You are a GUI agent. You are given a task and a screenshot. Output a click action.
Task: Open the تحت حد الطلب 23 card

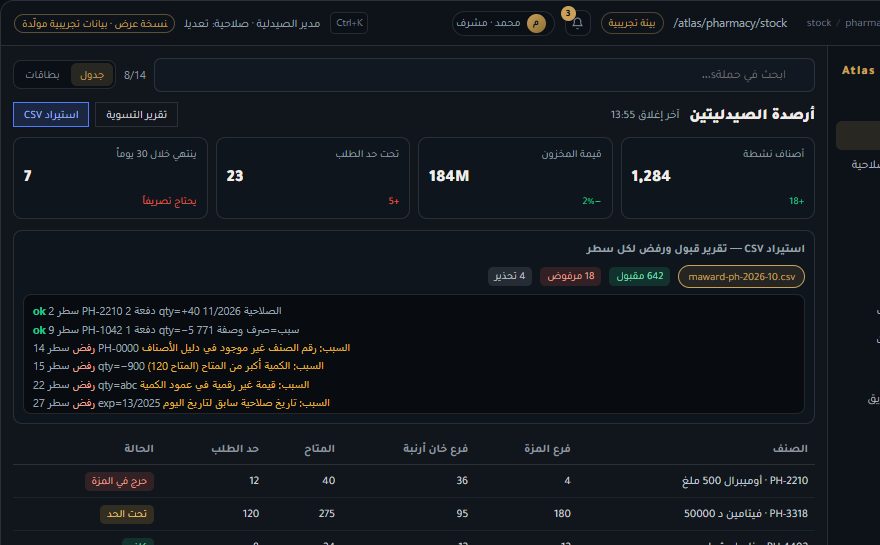(313, 178)
